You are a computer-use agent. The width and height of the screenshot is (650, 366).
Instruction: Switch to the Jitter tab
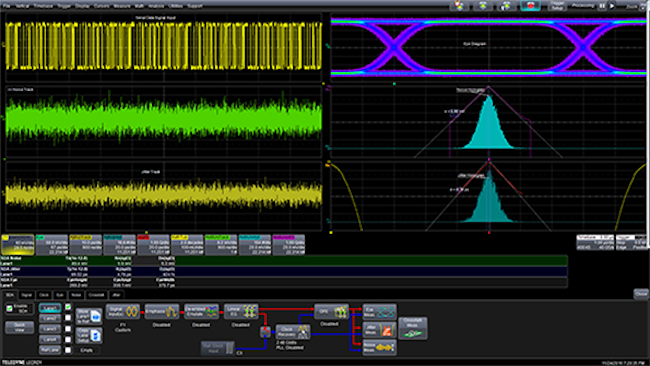116,295
